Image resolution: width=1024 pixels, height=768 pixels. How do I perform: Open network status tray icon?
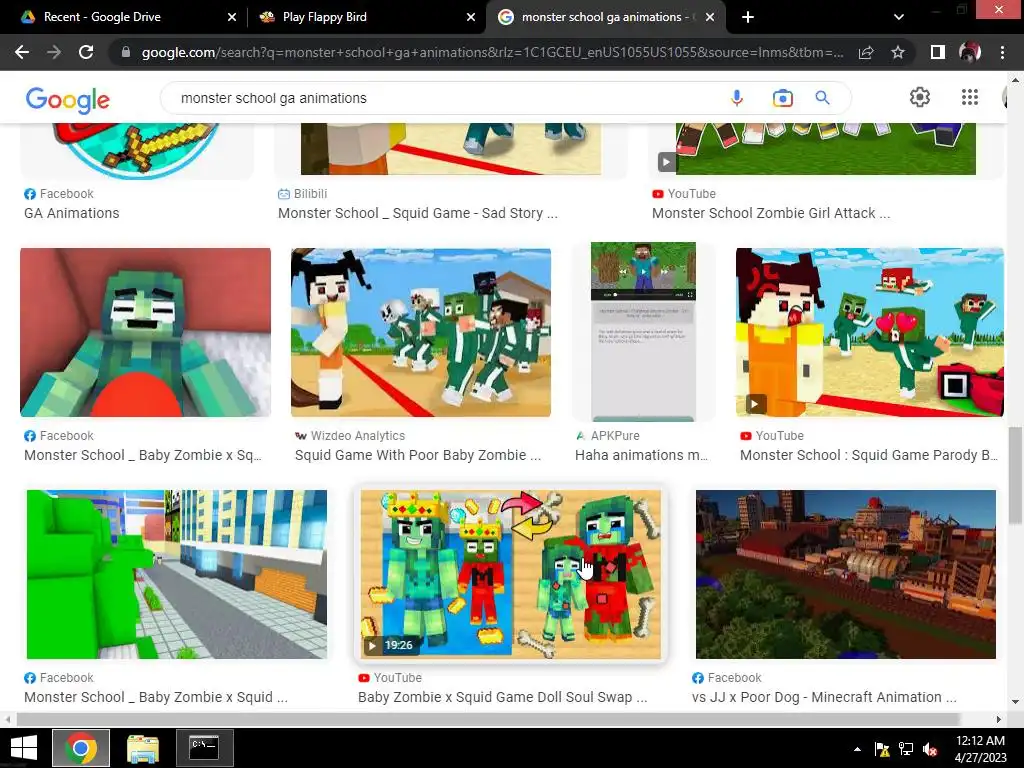coord(906,748)
